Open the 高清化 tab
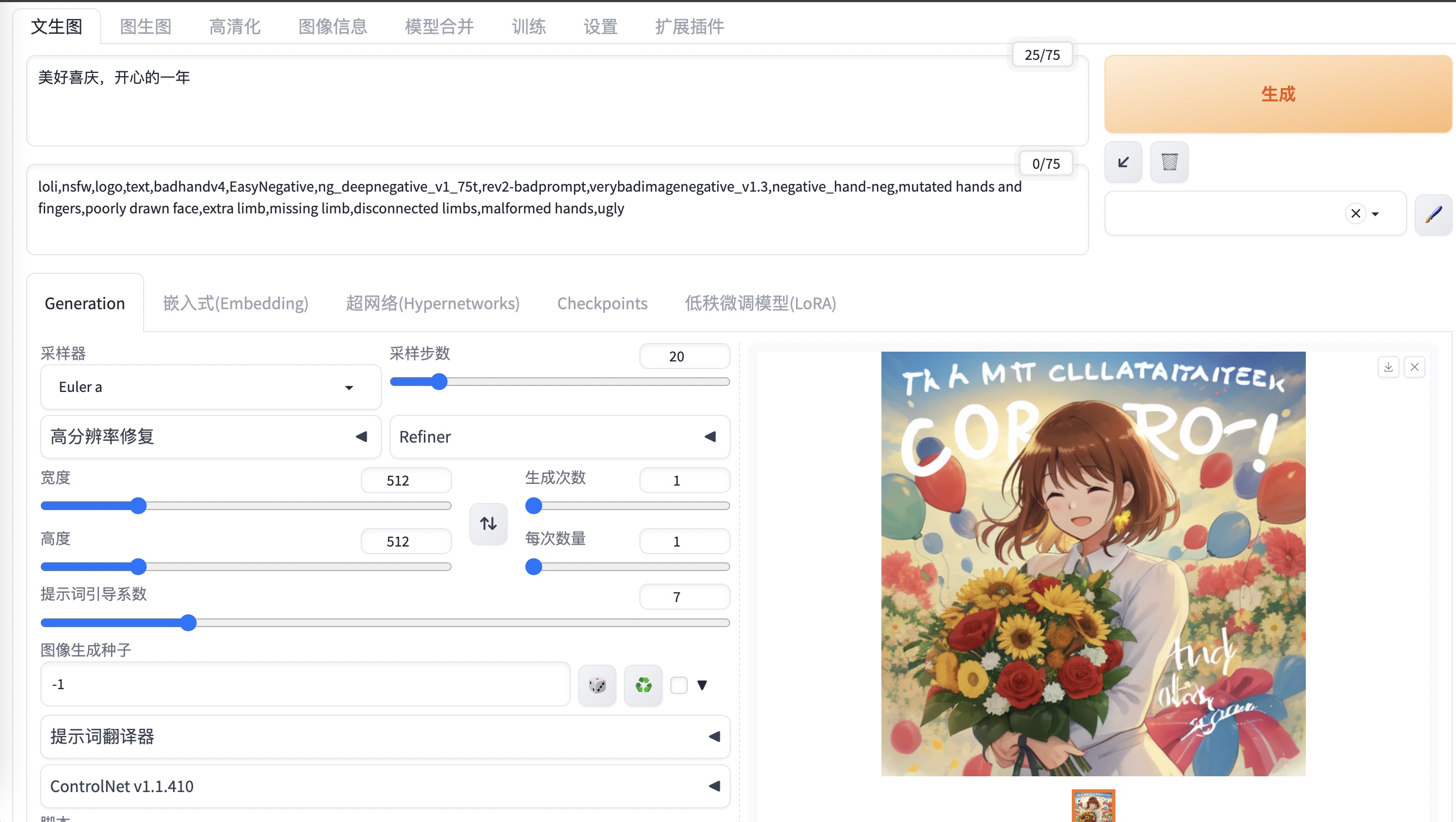Screen dimensions: 1456x822 coord(235,26)
